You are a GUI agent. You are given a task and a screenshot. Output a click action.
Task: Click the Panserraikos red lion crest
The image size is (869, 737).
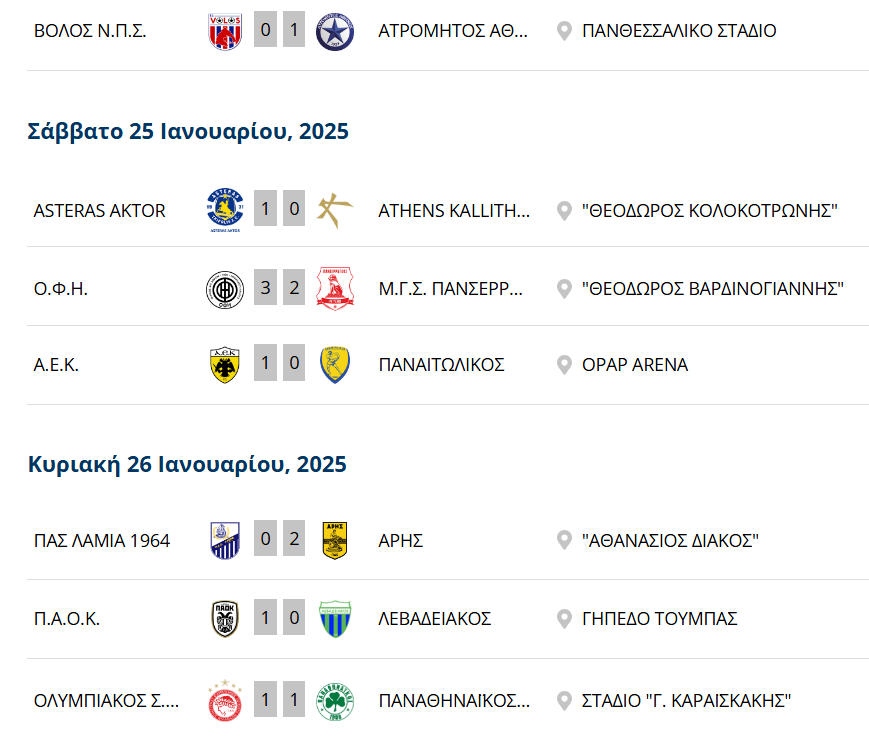click(335, 289)
